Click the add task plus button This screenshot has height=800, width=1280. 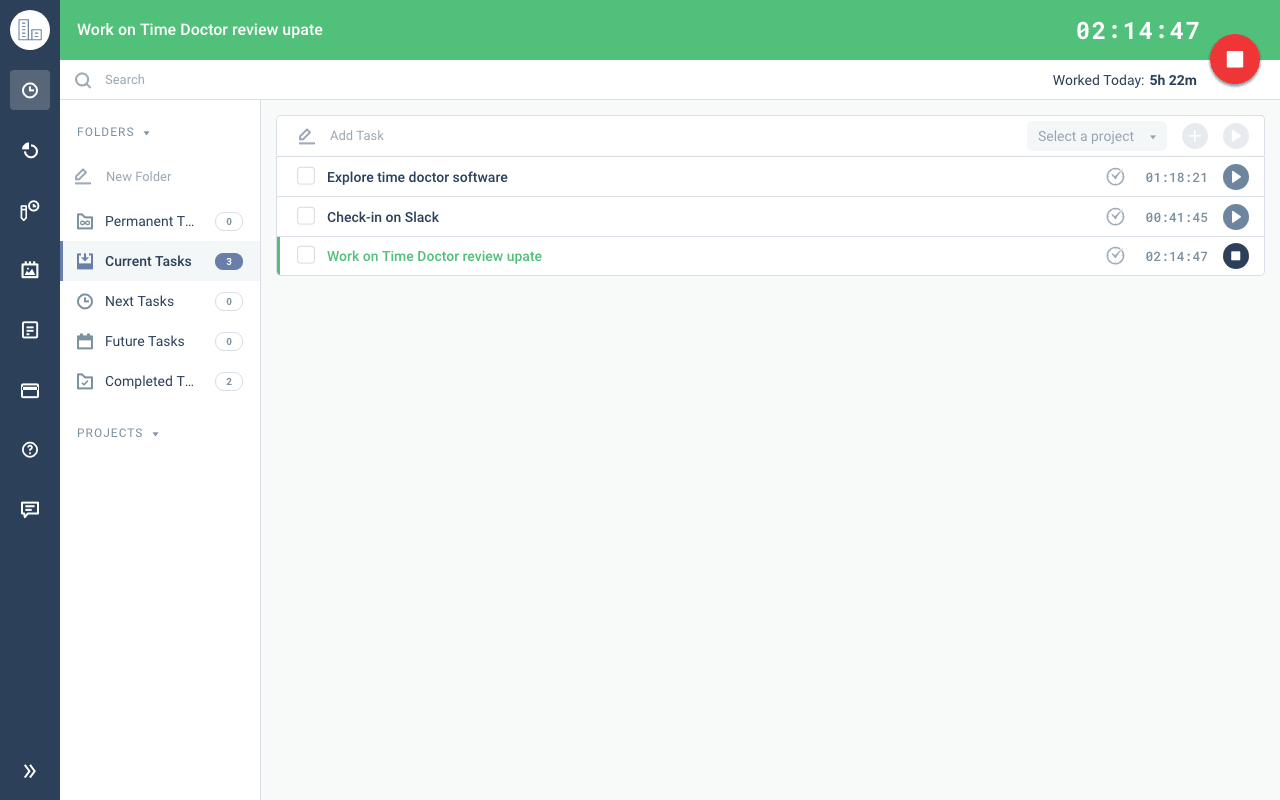click(x=1195, y=136)
